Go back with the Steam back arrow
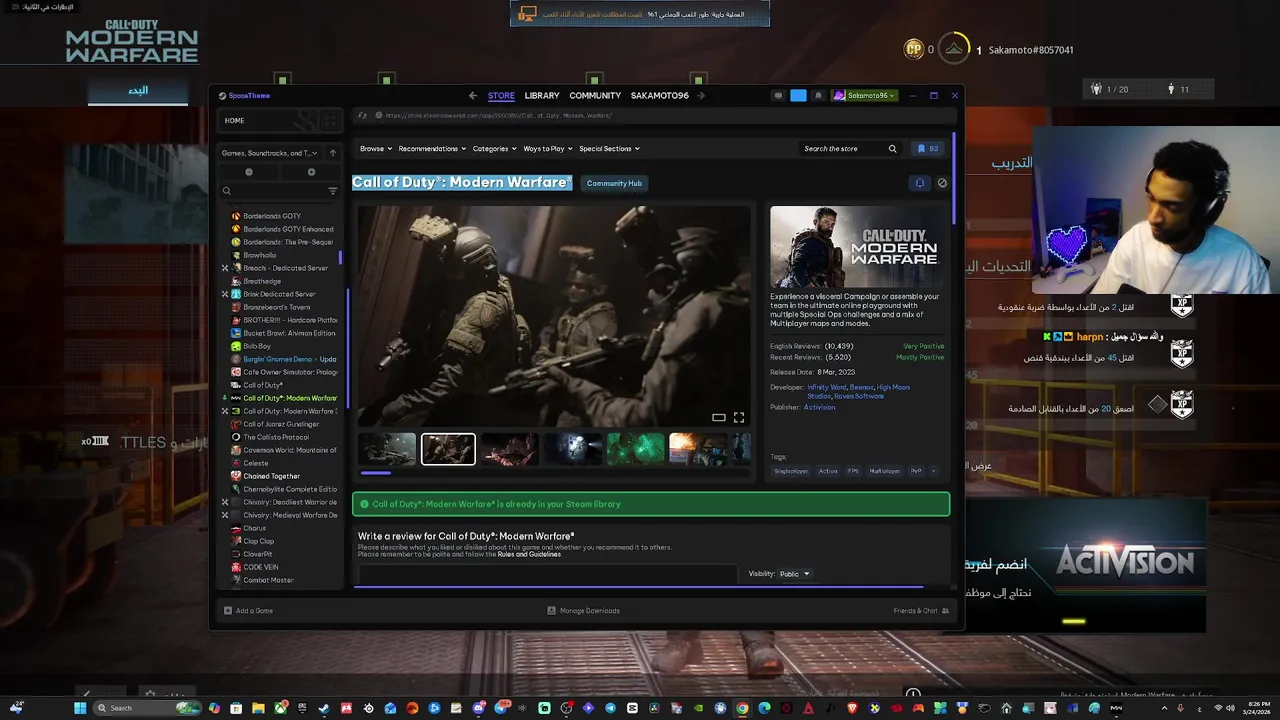This screenshot has width=1280, height=720. point(473,96)
